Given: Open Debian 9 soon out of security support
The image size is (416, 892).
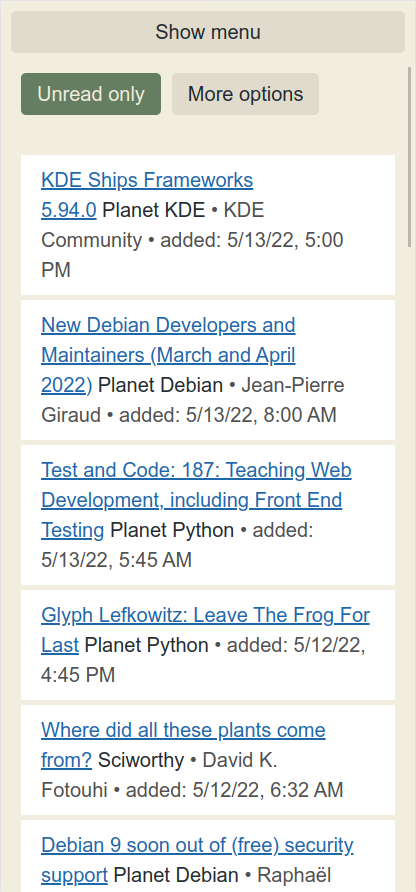Looking at the screenshot, I should coord(197,860).
